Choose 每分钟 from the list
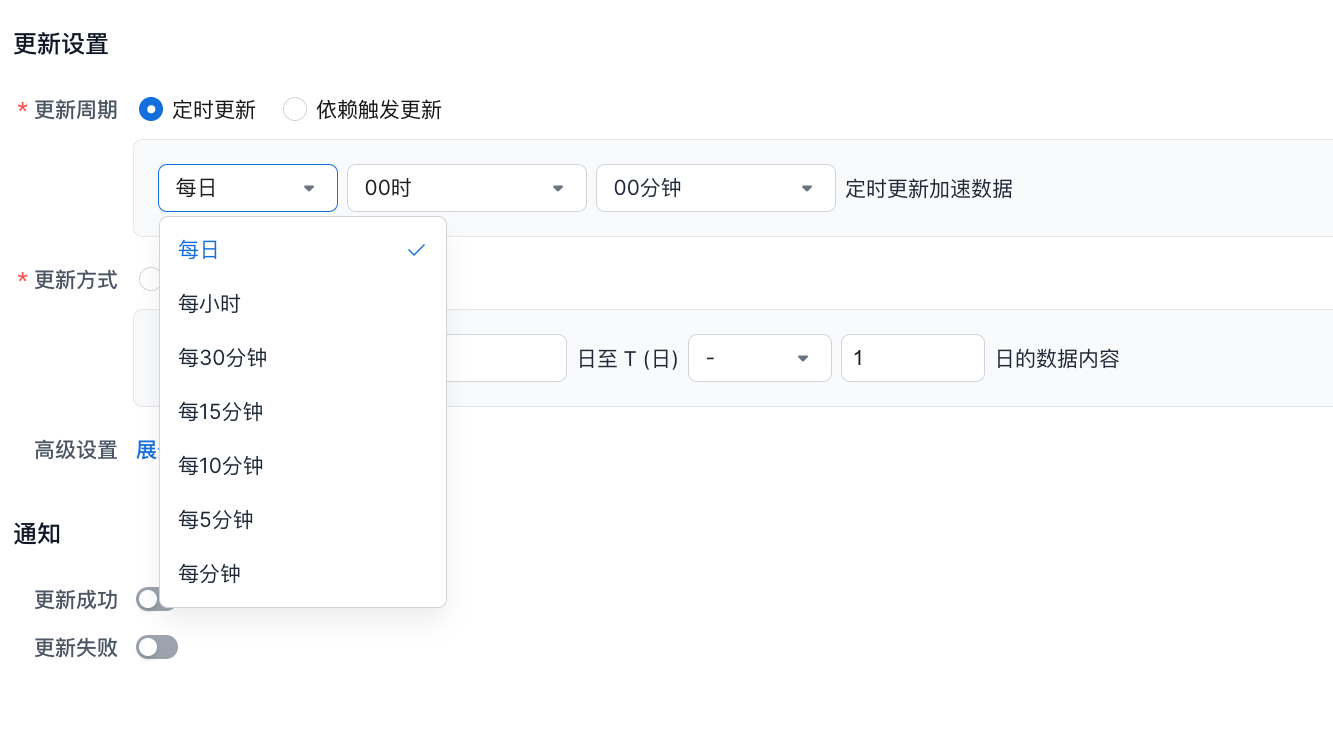The width and height of the screenshot is (1333, 732). pyautogui.click(x=210, y=574)
